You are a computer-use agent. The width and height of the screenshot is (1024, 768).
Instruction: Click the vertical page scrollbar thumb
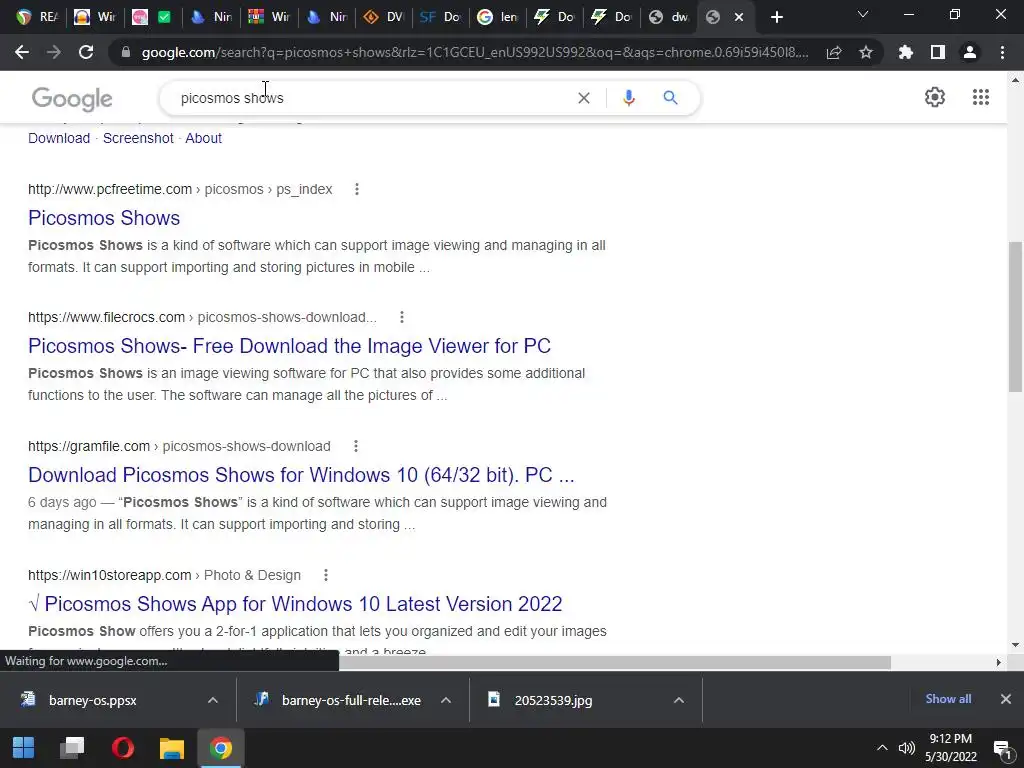click(x=1015, y=317)
